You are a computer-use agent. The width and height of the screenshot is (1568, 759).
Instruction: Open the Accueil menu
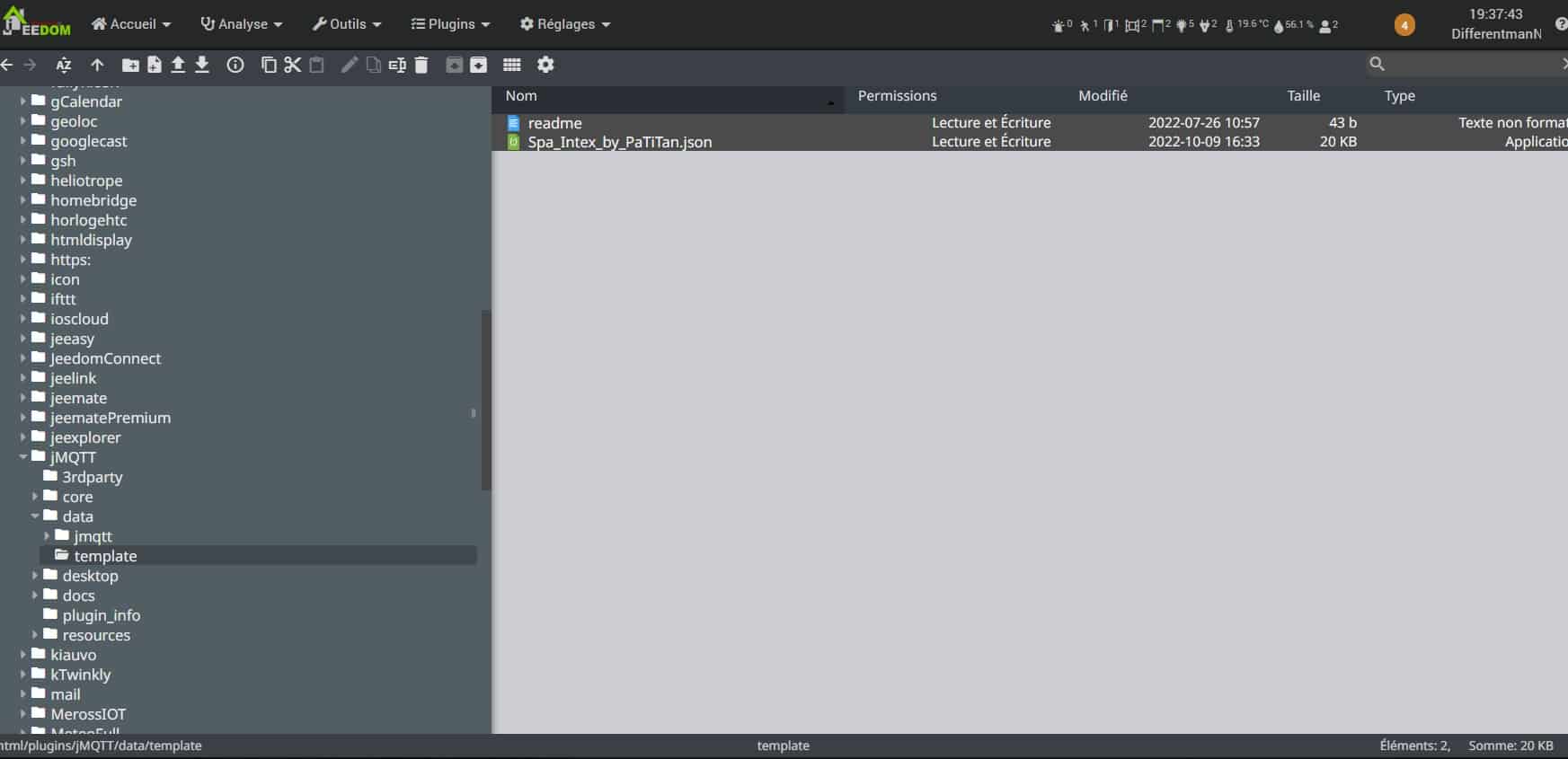[131, 24]
